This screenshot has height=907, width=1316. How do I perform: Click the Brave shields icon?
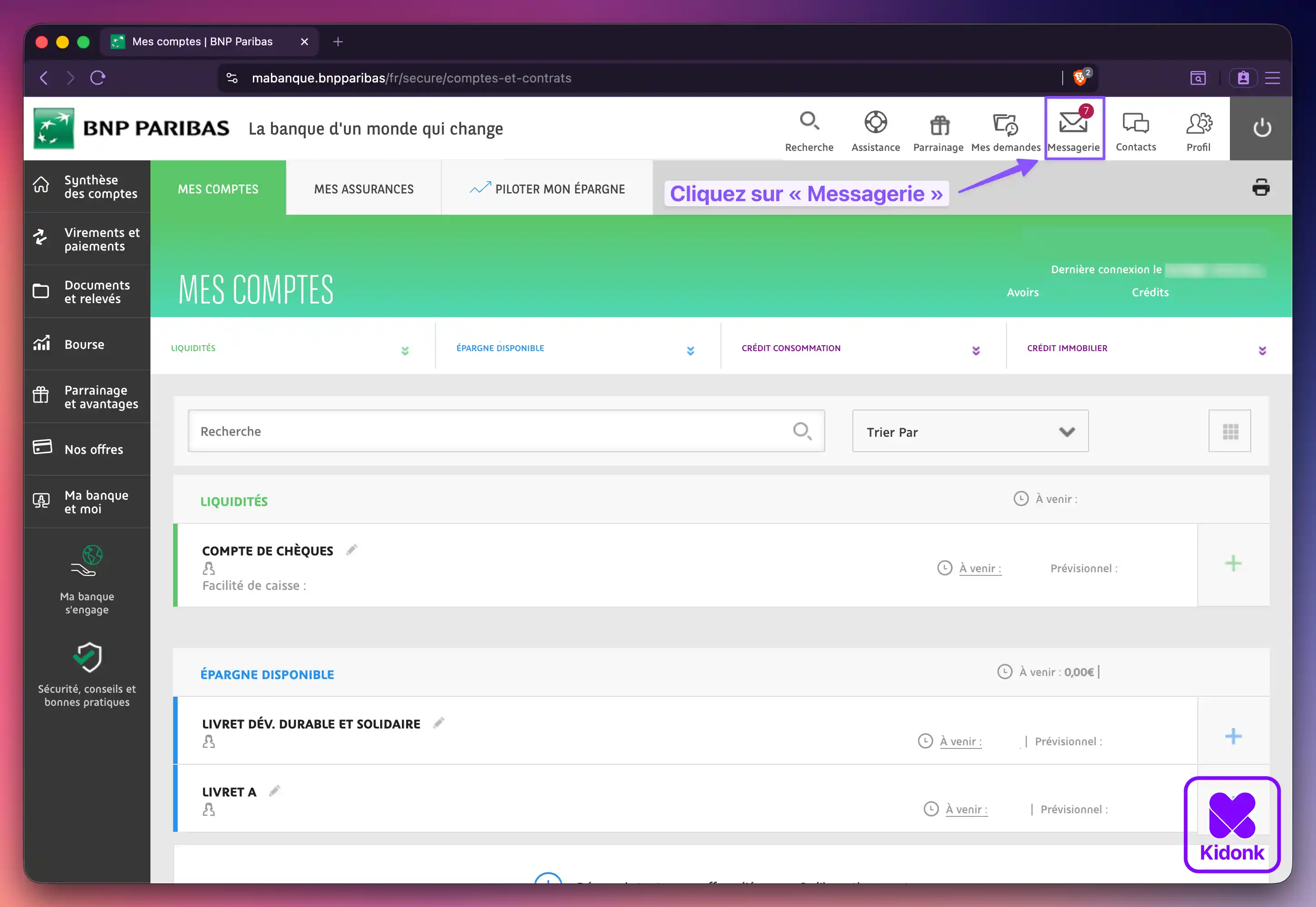1081,78
